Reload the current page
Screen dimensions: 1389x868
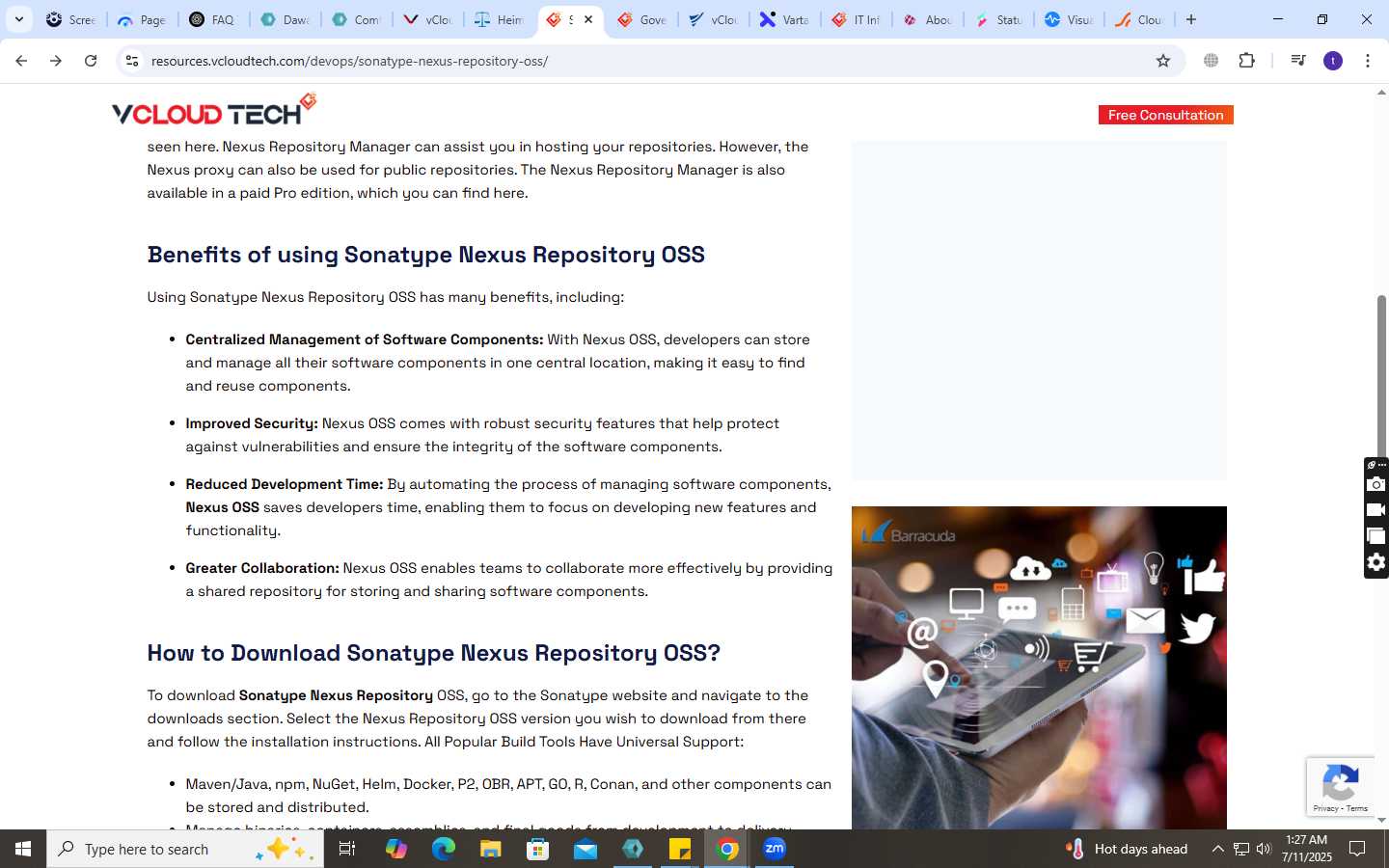91,61
